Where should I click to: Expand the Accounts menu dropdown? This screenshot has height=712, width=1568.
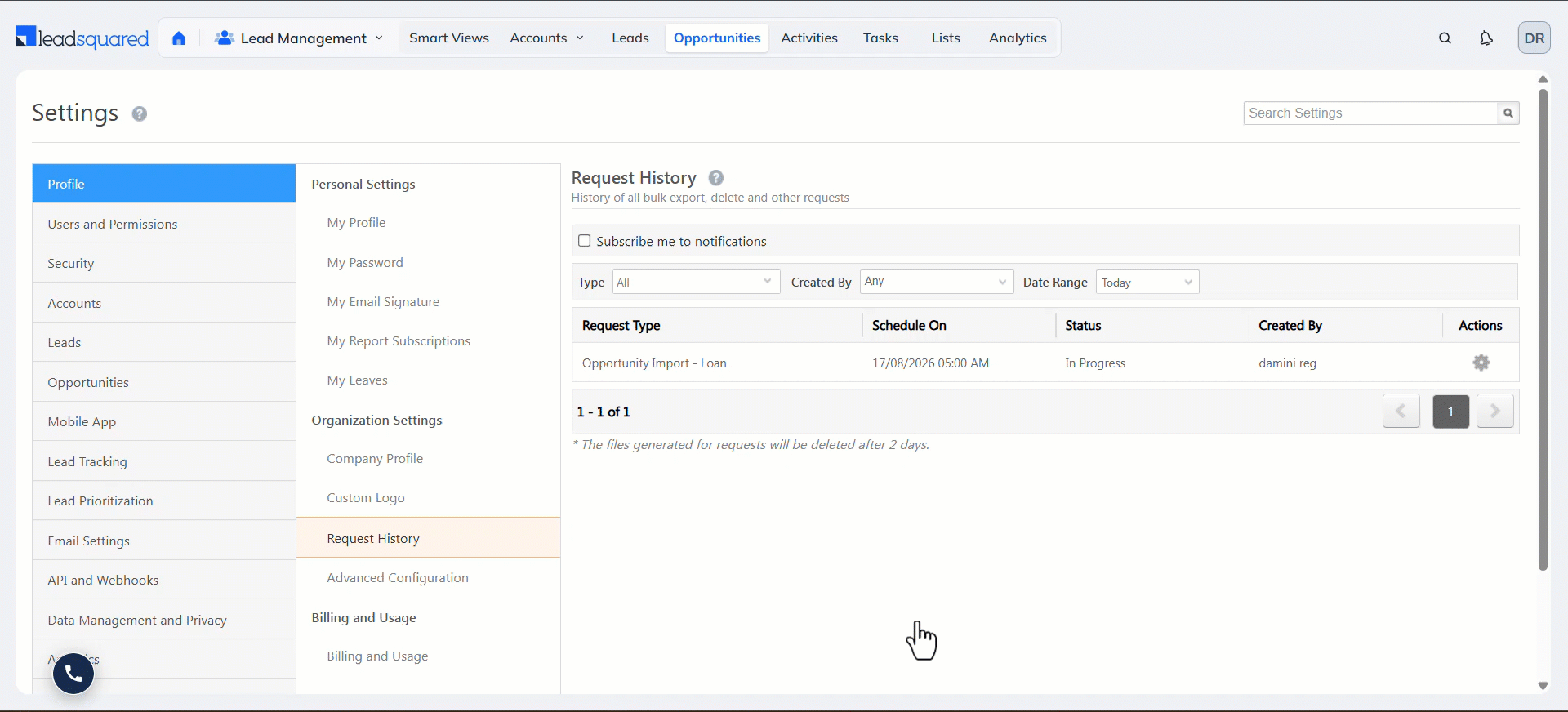tap(546, 38)
